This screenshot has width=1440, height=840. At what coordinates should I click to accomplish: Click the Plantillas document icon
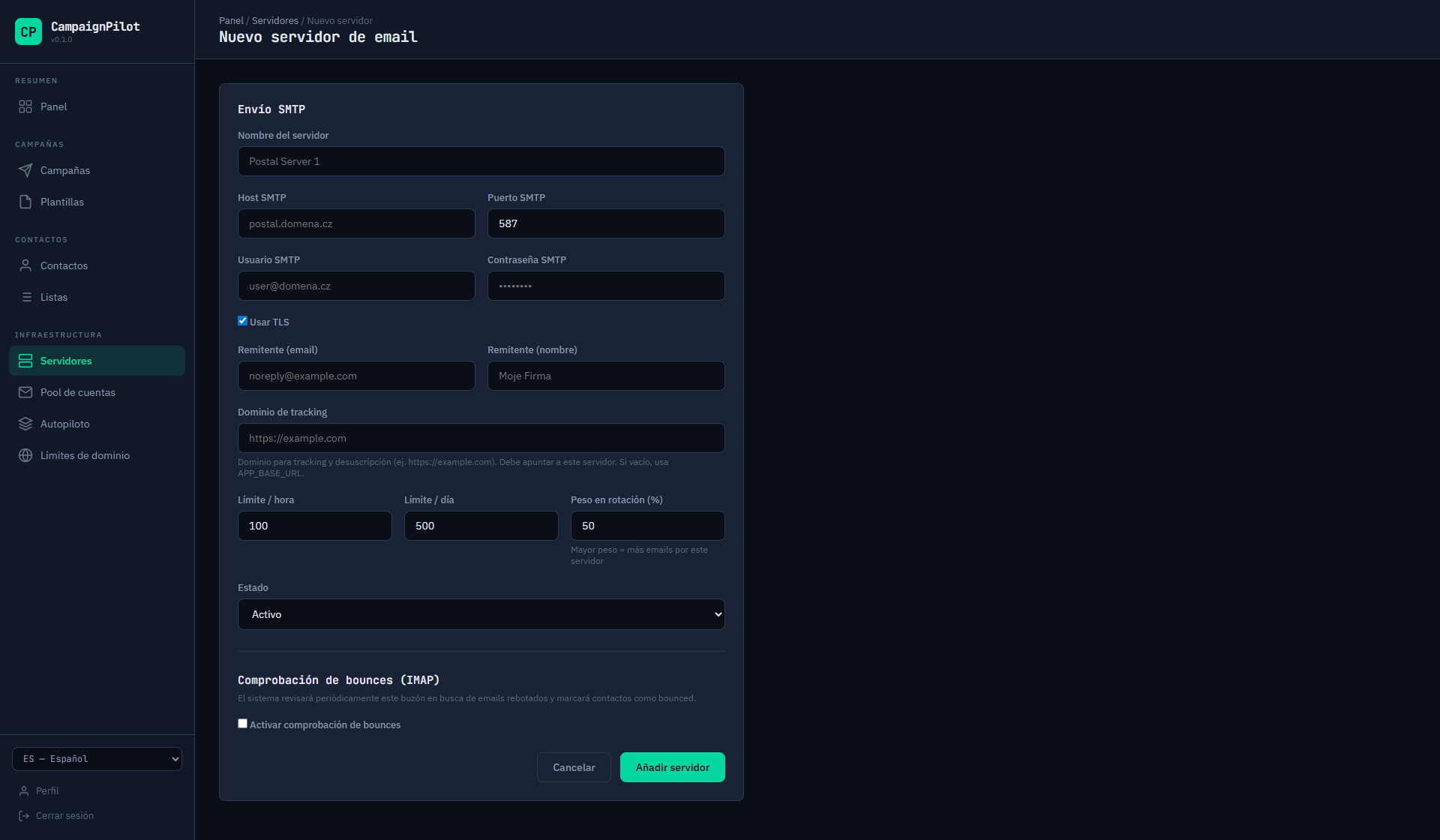[x=25, y=202]
